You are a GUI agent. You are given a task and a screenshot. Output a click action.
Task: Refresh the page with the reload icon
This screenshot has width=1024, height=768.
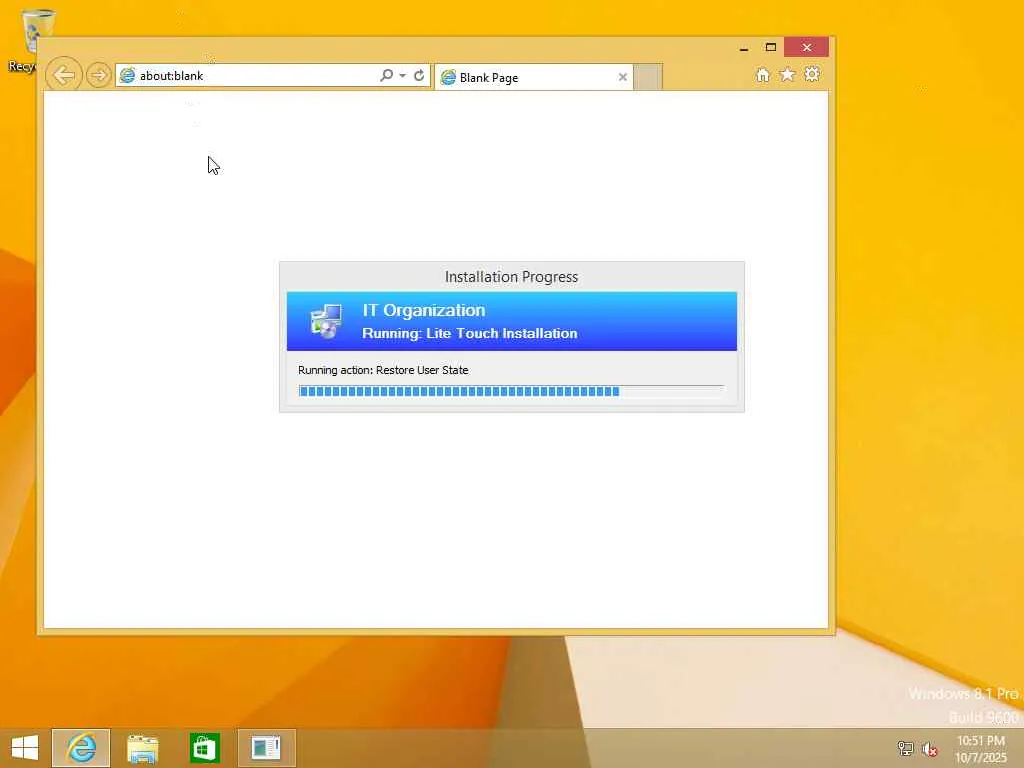[419, 75]
